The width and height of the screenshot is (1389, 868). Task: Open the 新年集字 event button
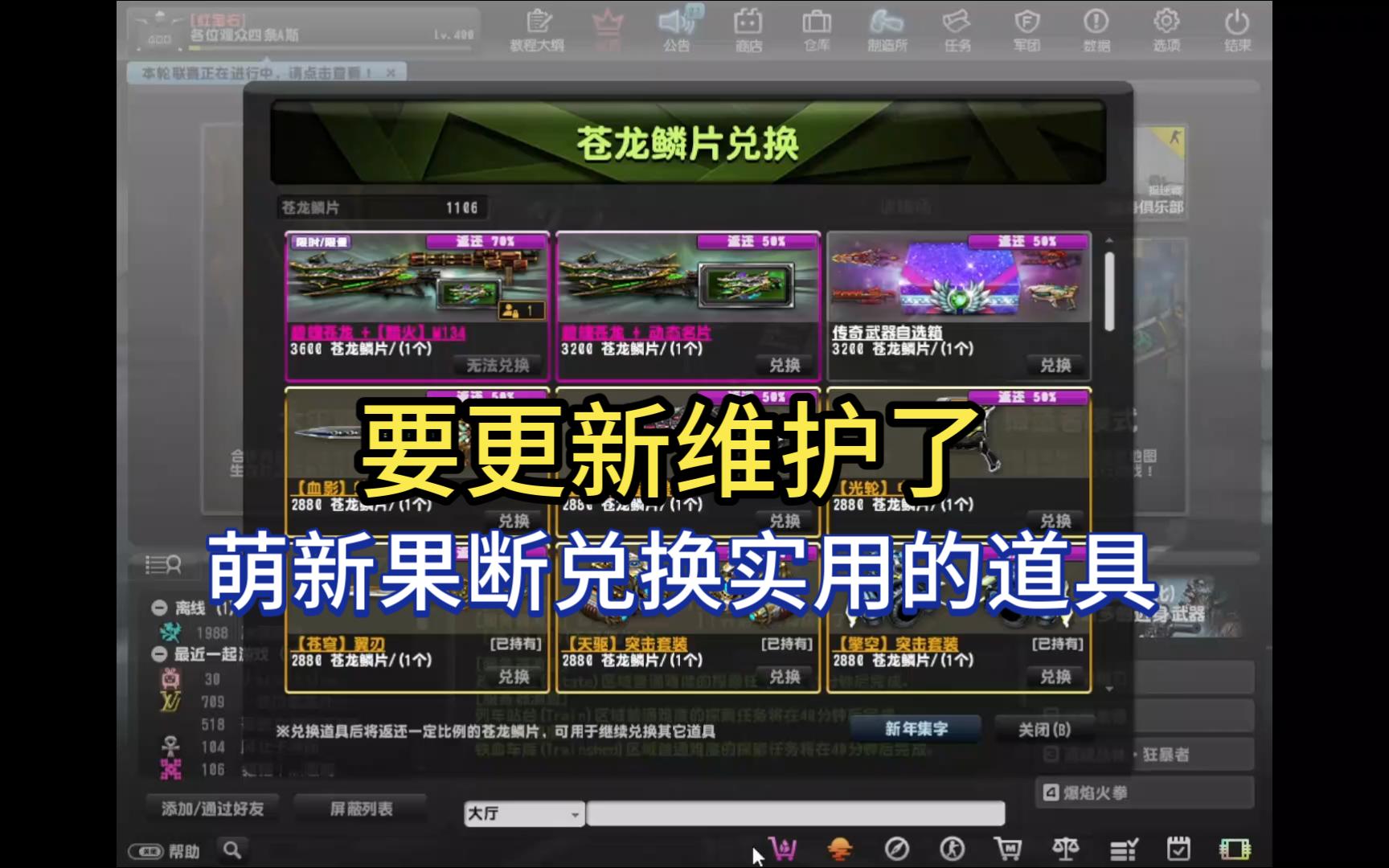pyautogui.click(x=916, y=729)
